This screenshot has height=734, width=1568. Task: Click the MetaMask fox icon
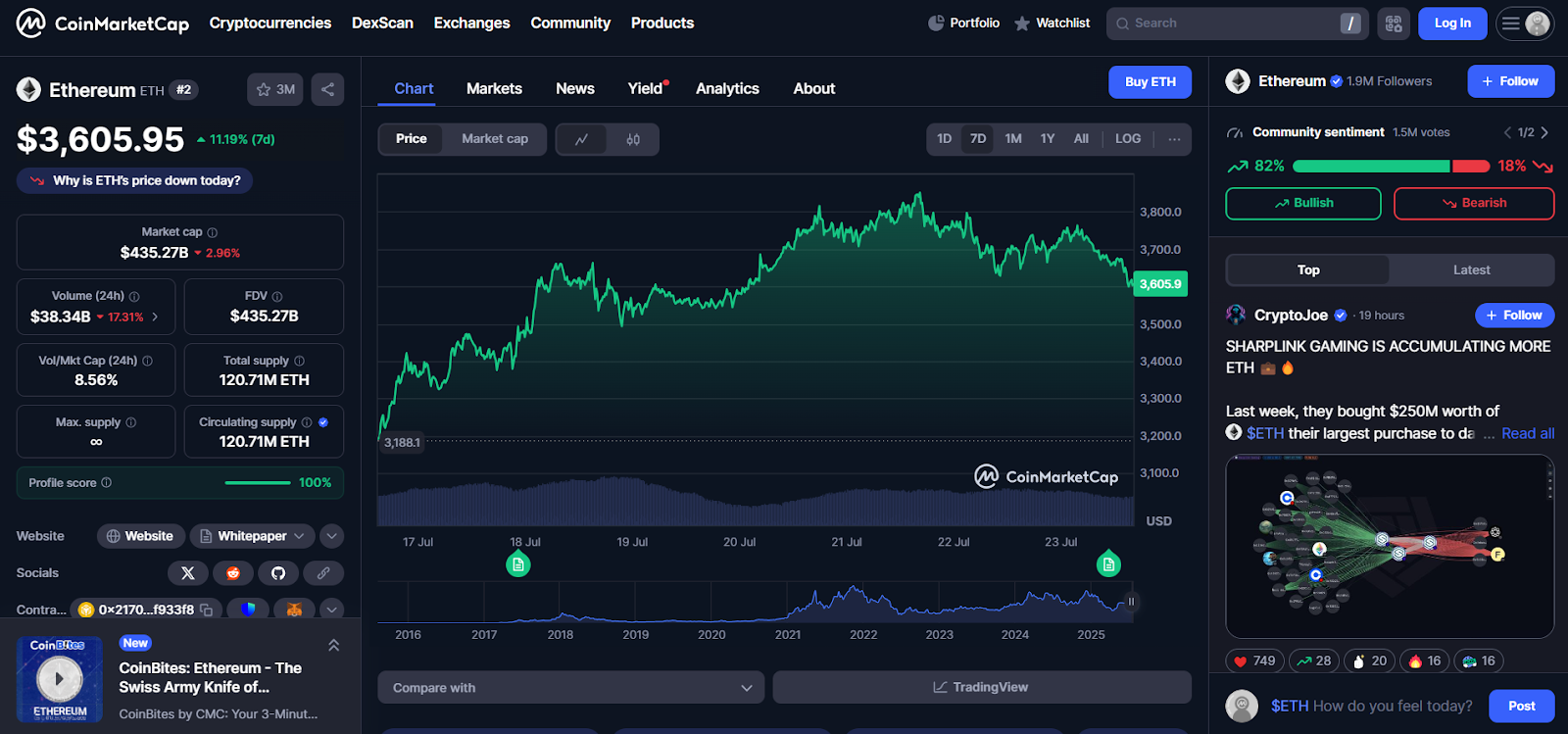(294, 610)
